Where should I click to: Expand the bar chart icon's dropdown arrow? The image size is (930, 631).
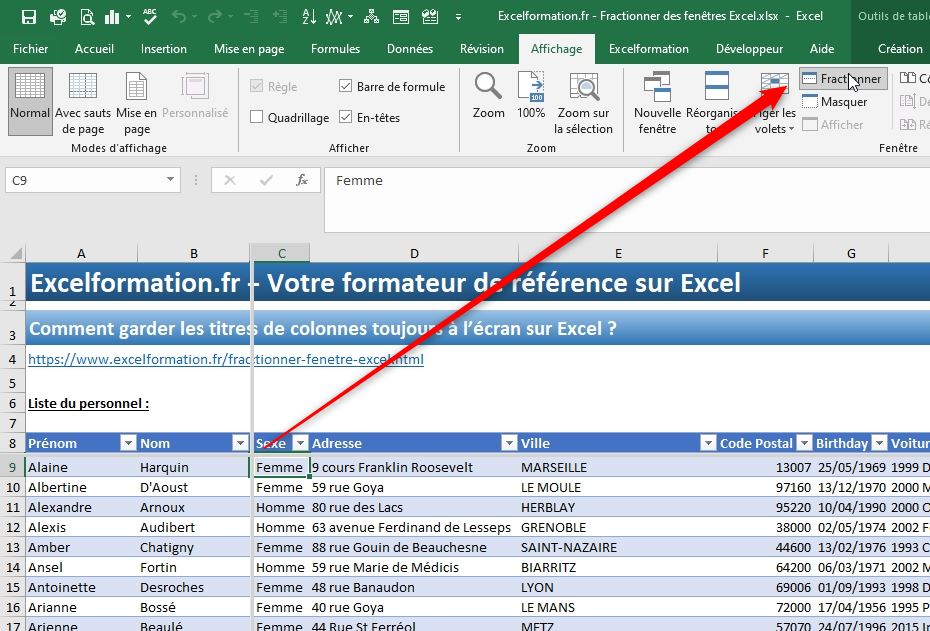click(x=128, y=17)
